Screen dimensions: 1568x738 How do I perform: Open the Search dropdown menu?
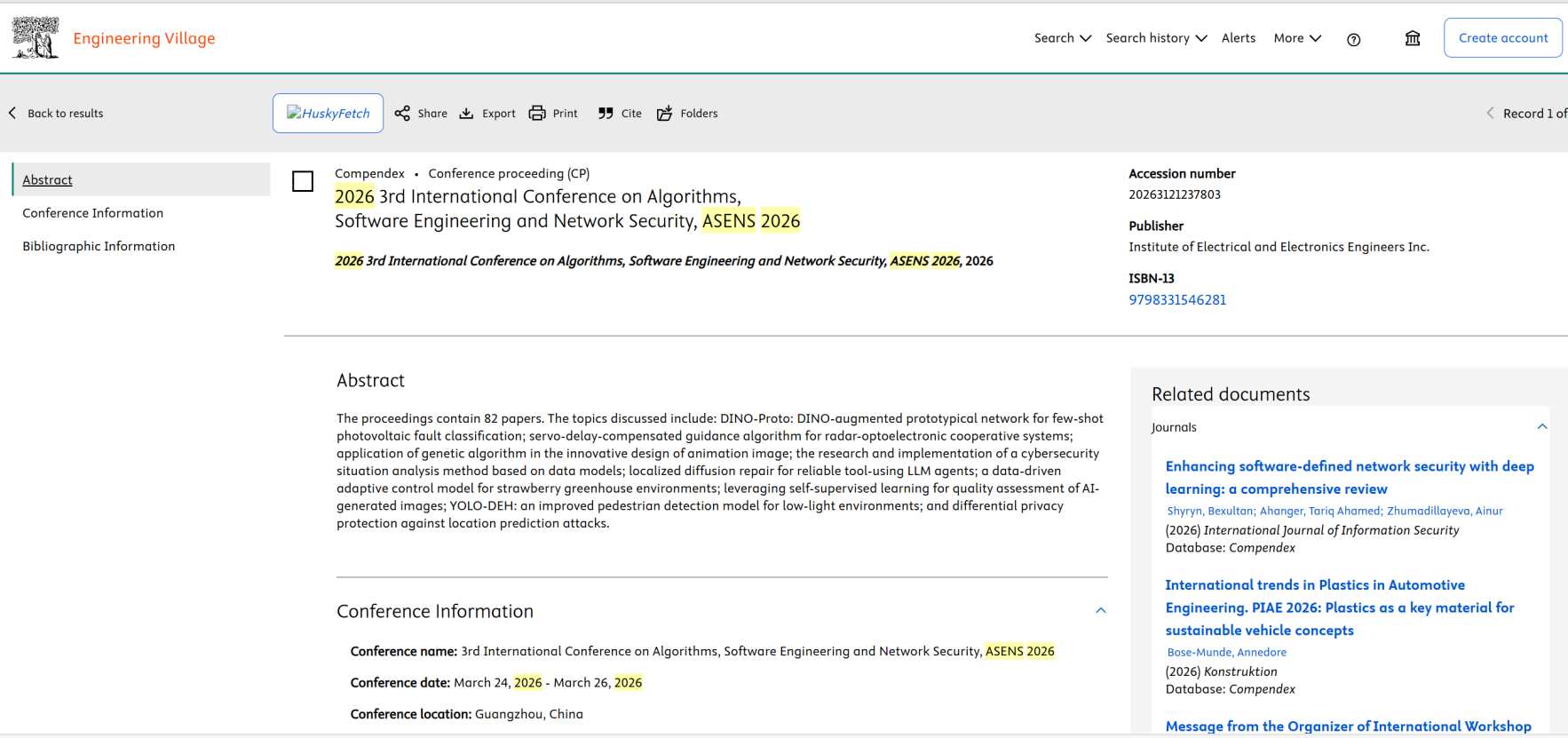click(x=1063, y=38)
